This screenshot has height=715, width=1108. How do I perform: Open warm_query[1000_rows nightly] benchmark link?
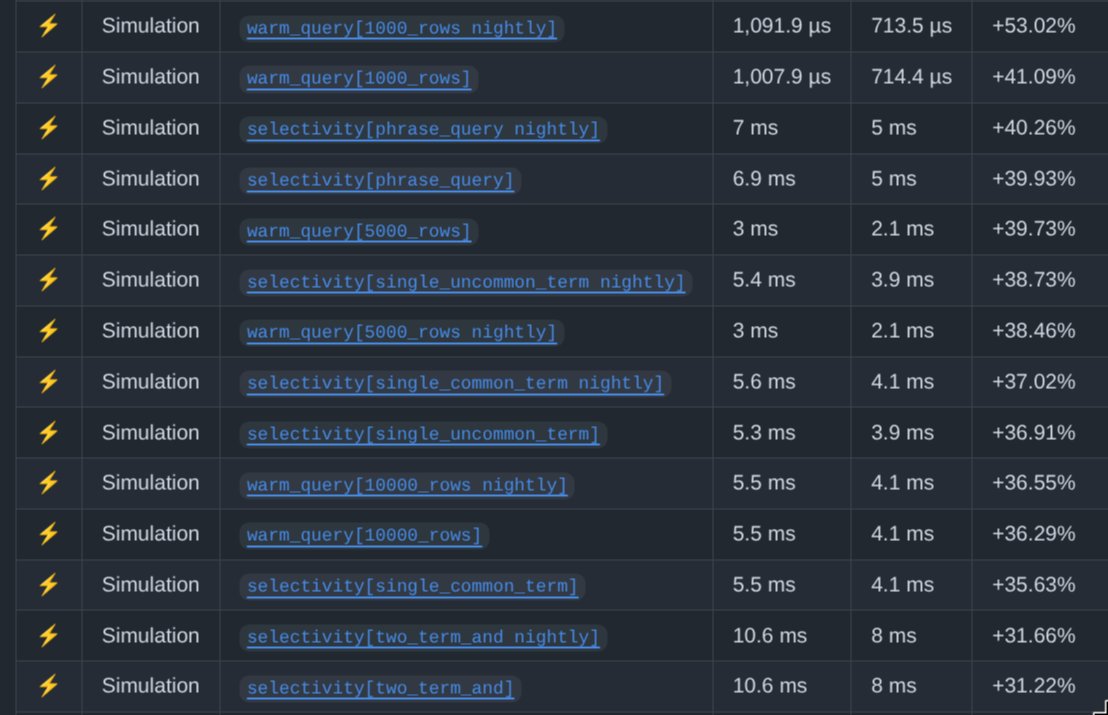click(x=401, y=28)
